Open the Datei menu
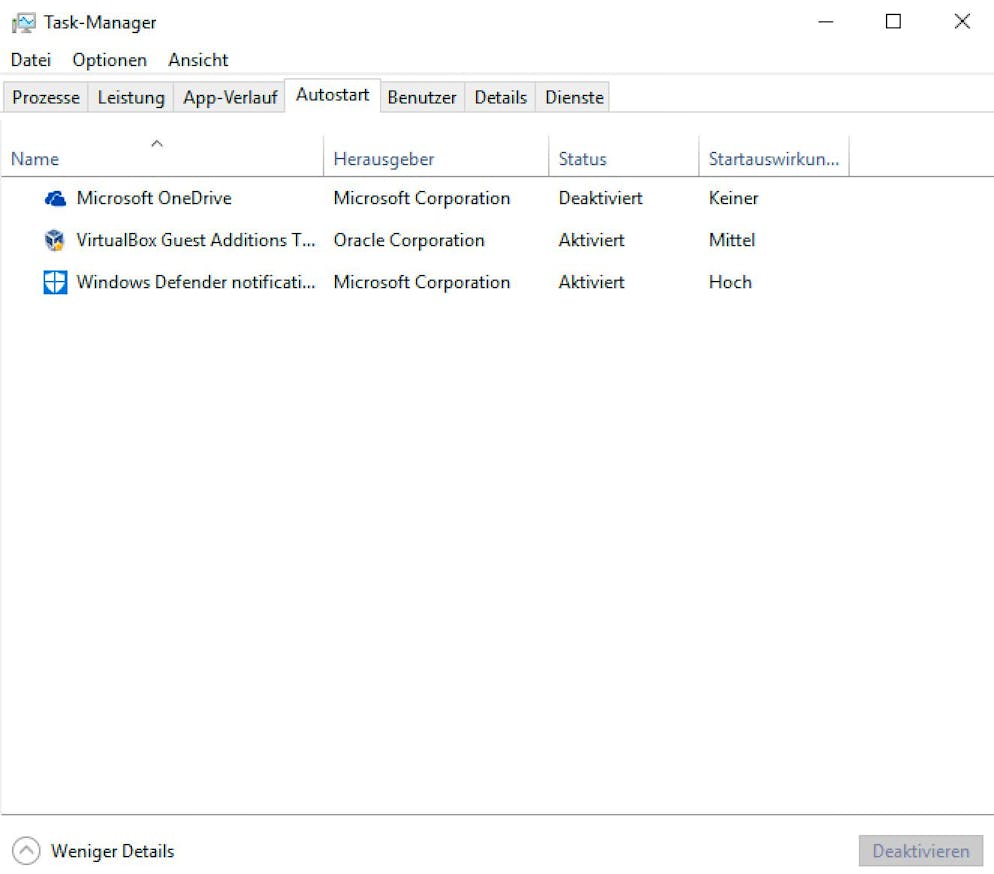This screenshot has height=874, width=994. pos(30,60)
